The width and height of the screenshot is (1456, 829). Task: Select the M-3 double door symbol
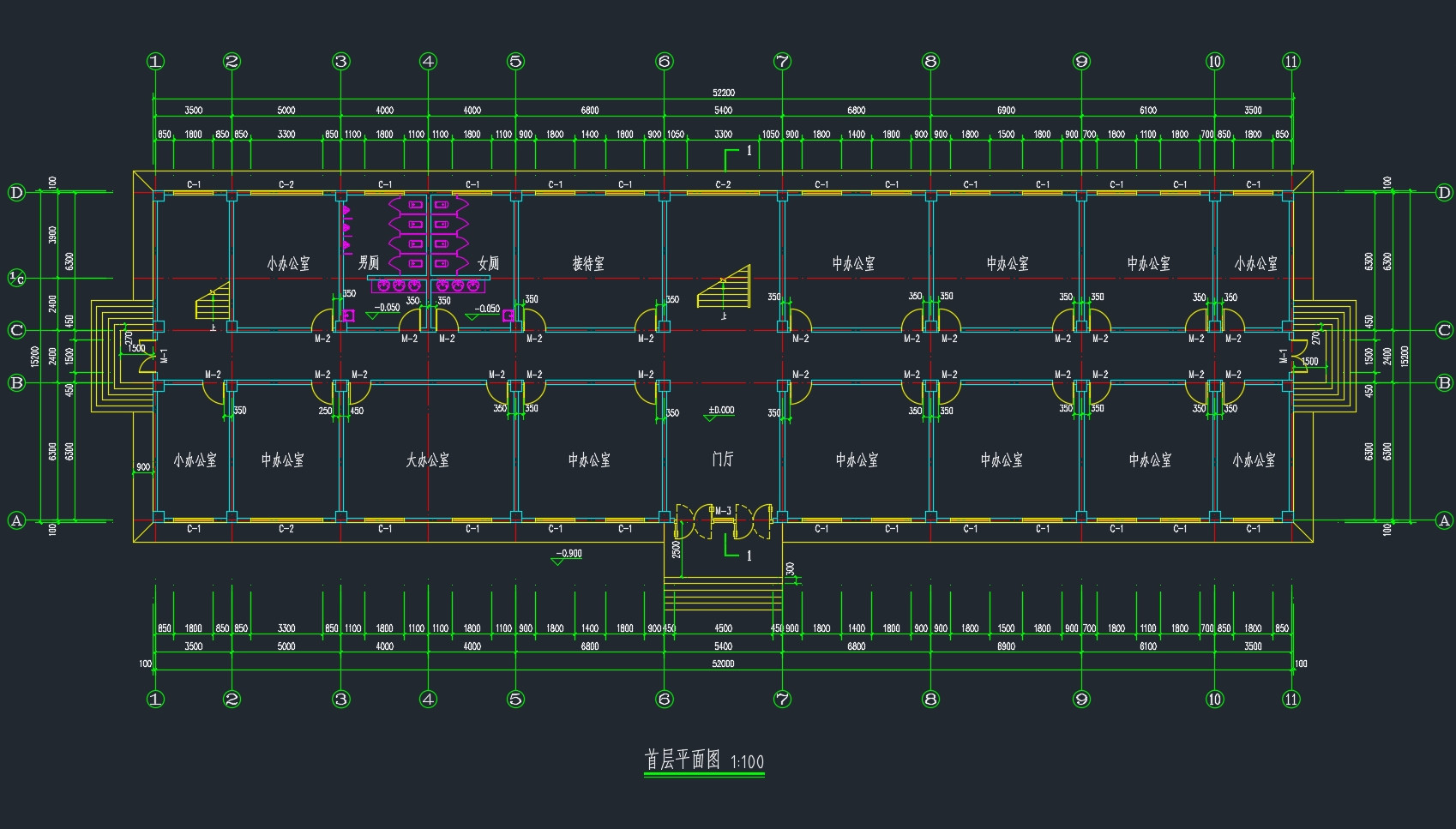point(724,521)
